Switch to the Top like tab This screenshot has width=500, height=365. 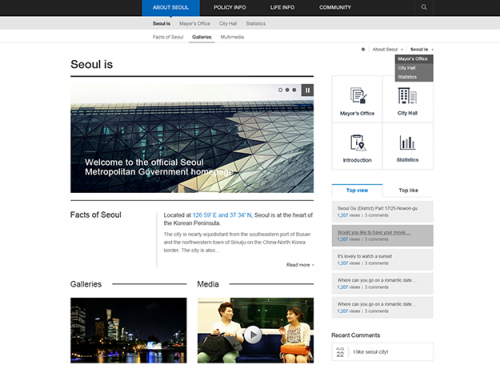coord(408,190)
